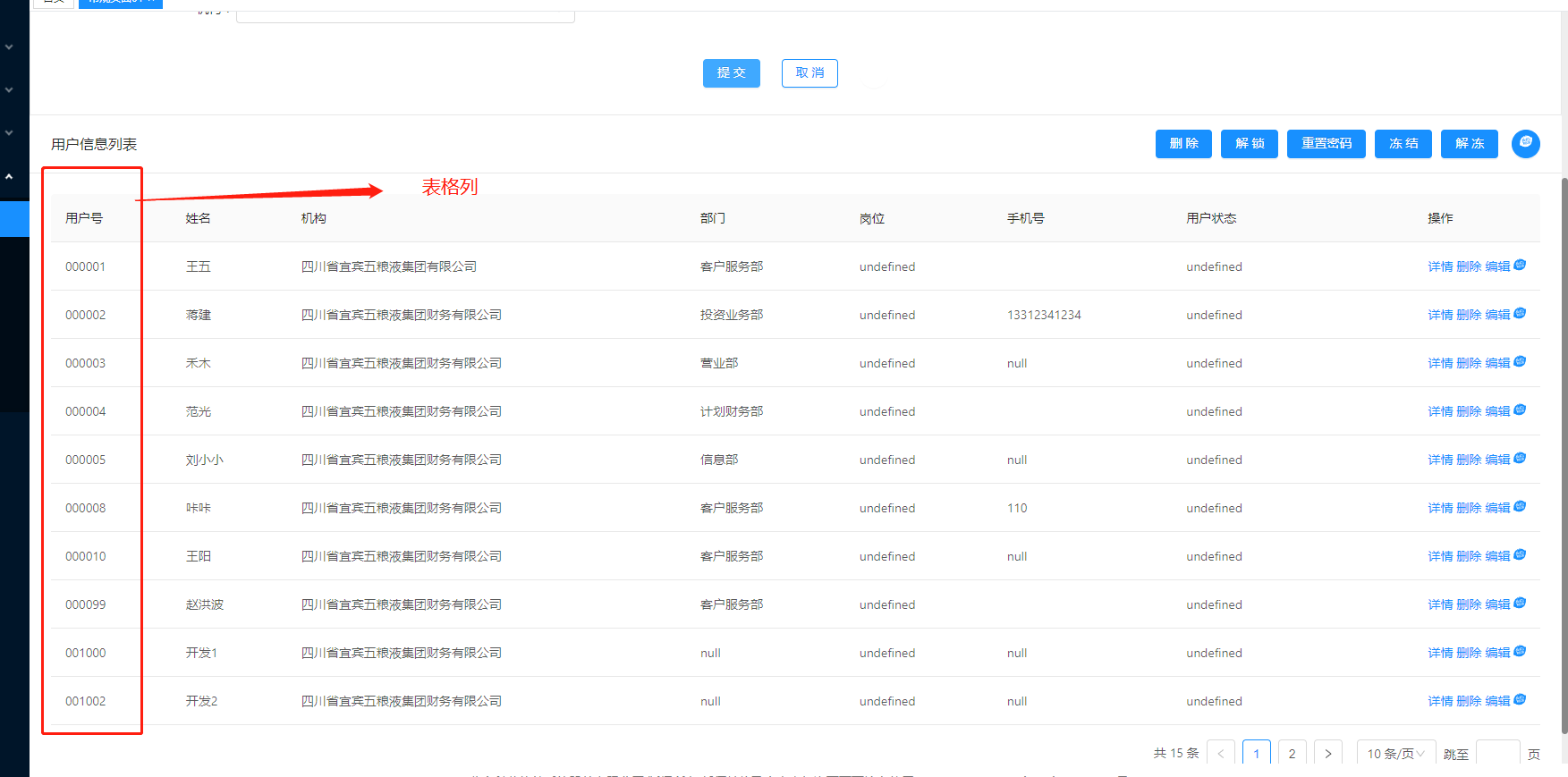Click the blue 删除 button above the table
Screen dimensions: 1568x777
[x=1183, y=144]
